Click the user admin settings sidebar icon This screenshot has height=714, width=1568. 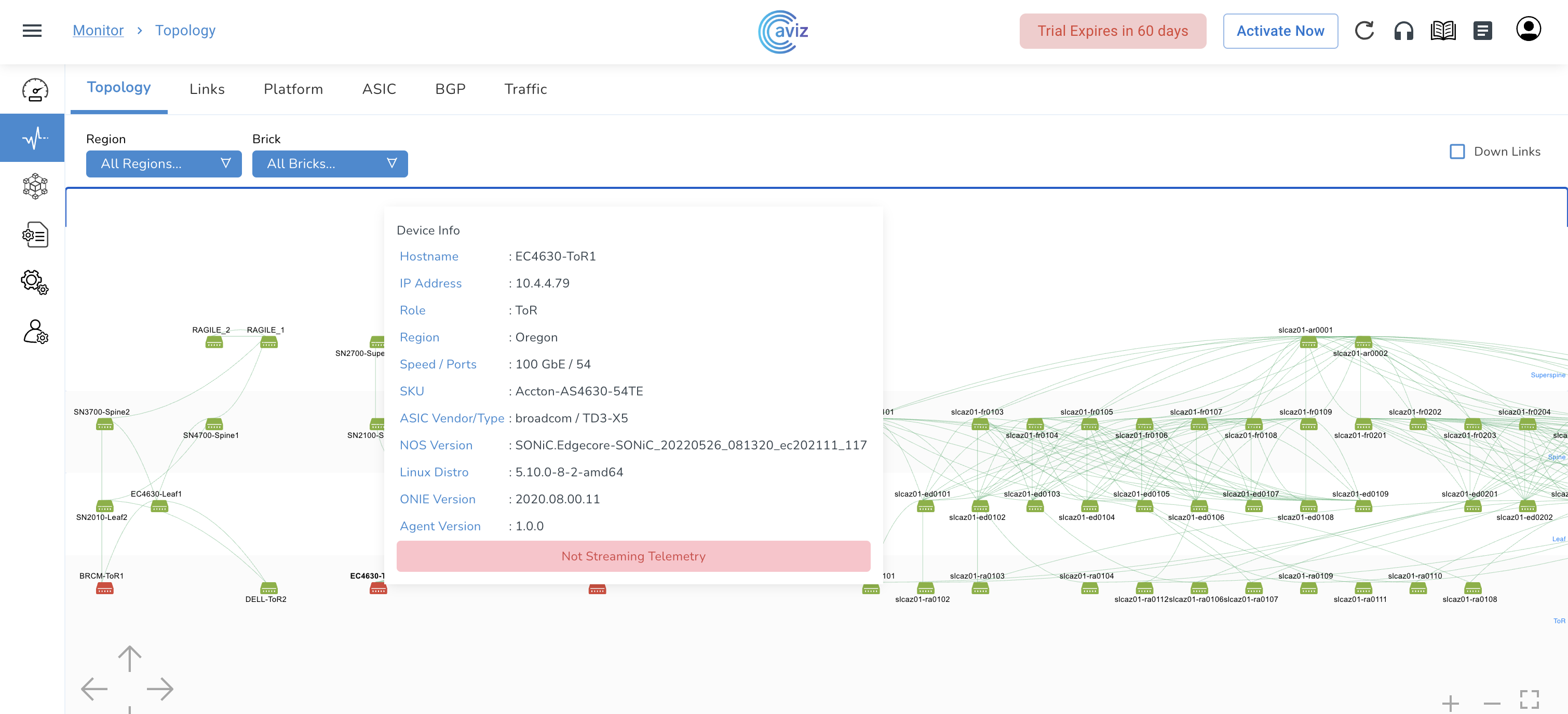35,332
